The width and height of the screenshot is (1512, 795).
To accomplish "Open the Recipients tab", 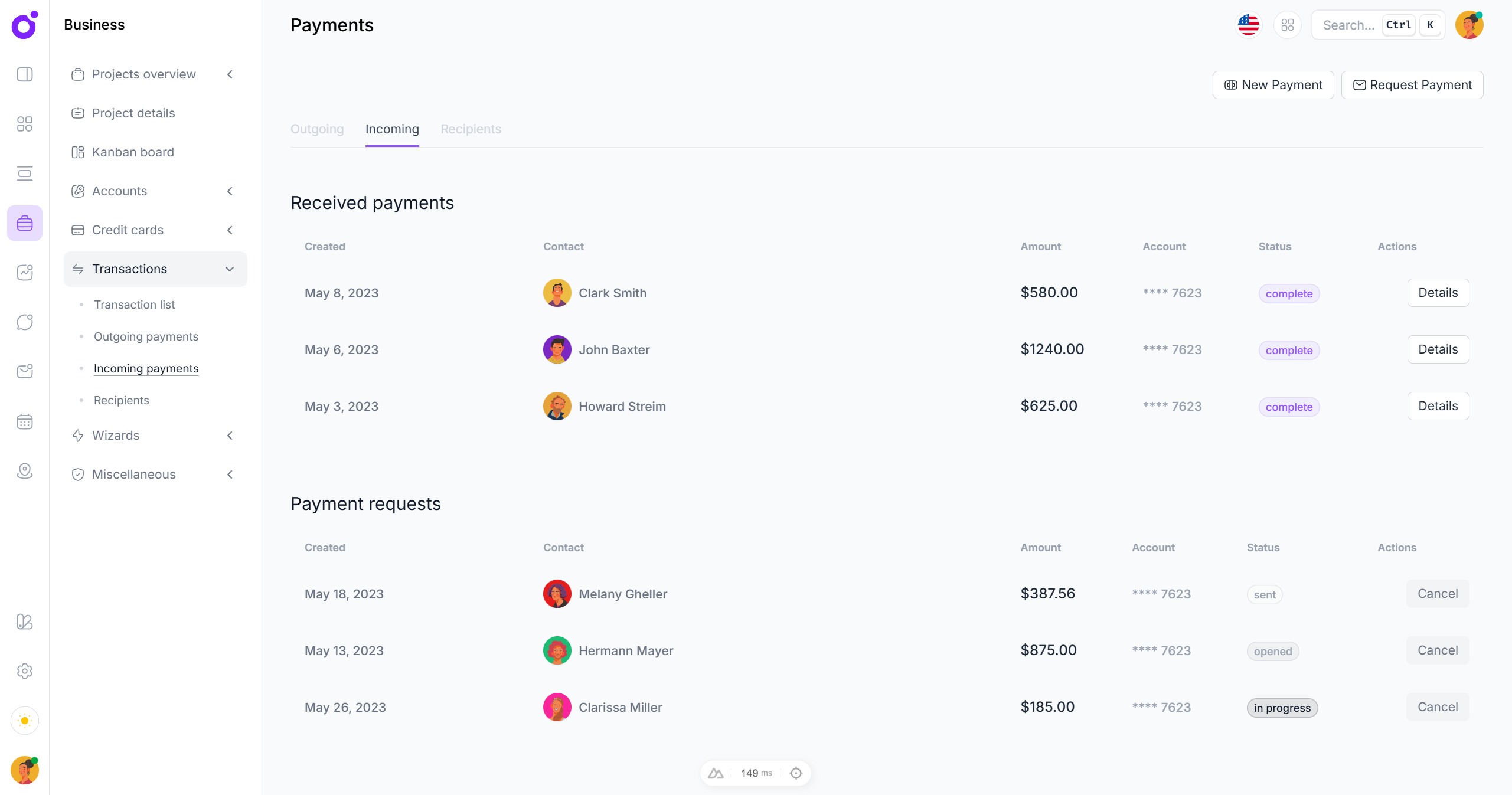I will [471, 129].
